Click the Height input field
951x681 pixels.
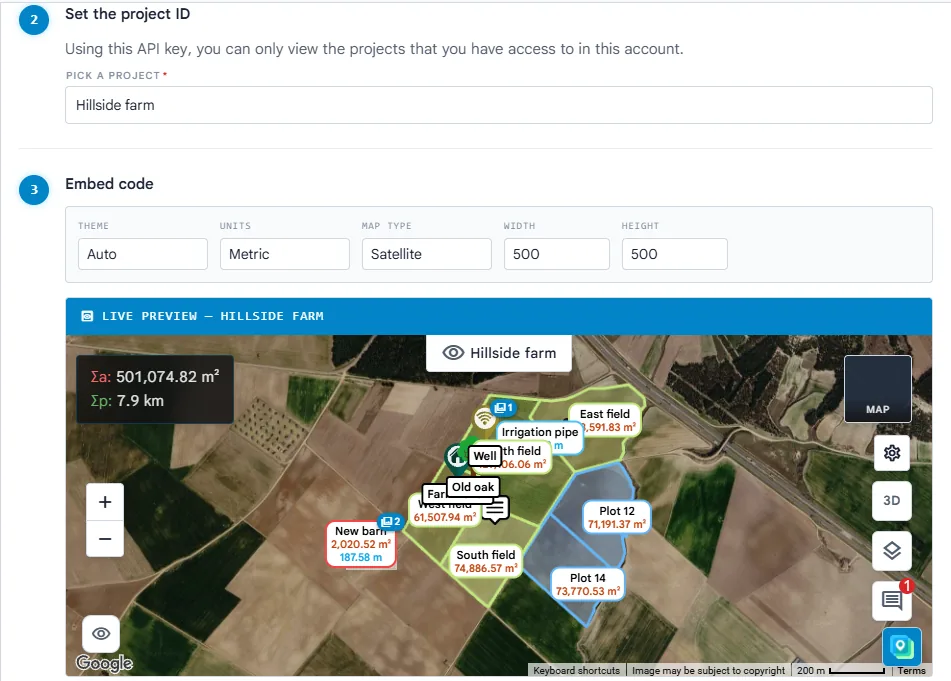point(674,254)
